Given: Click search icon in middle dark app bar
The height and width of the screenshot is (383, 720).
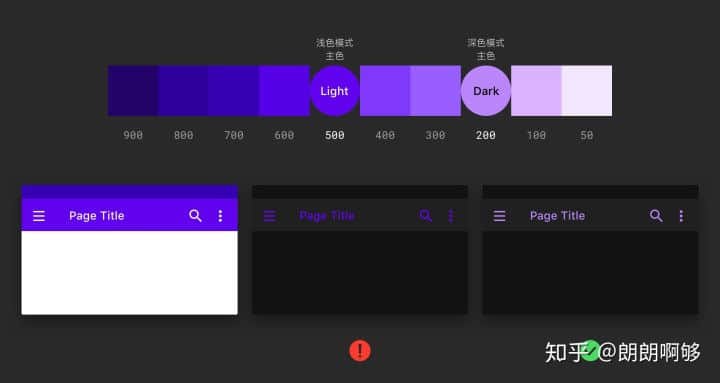Looking at the screenshot, I should (426, 216).
